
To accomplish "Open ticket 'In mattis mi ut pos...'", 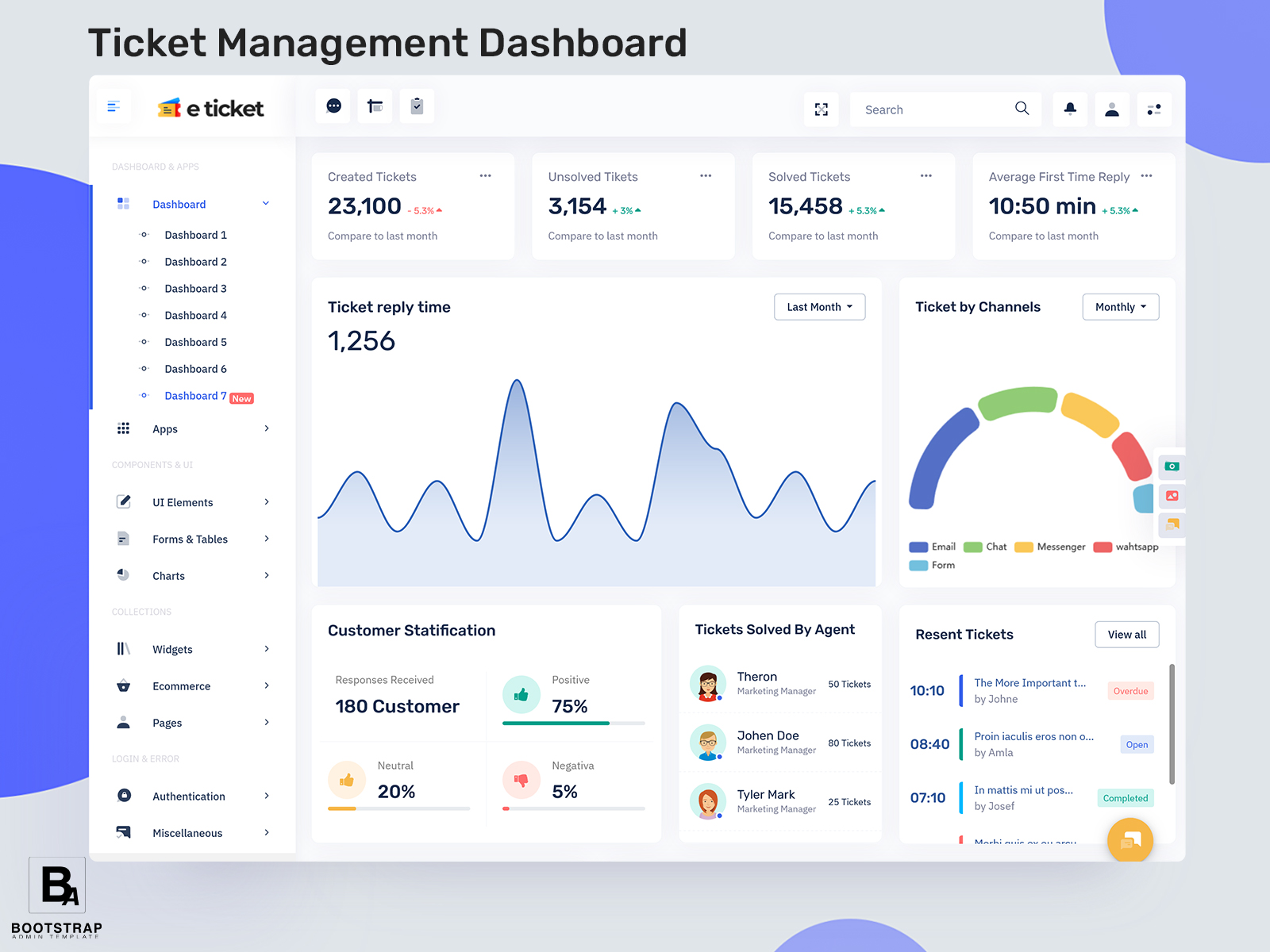I will (x=1023, y=790).
